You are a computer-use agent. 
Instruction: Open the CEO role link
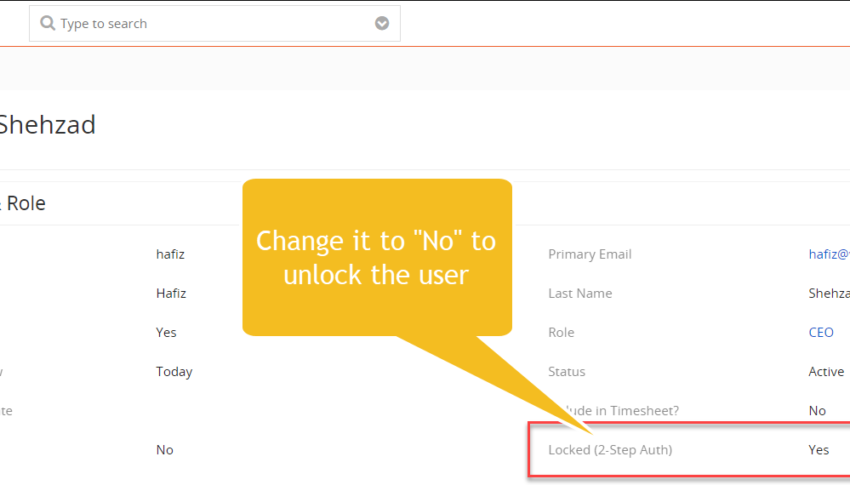pos(821,332)
